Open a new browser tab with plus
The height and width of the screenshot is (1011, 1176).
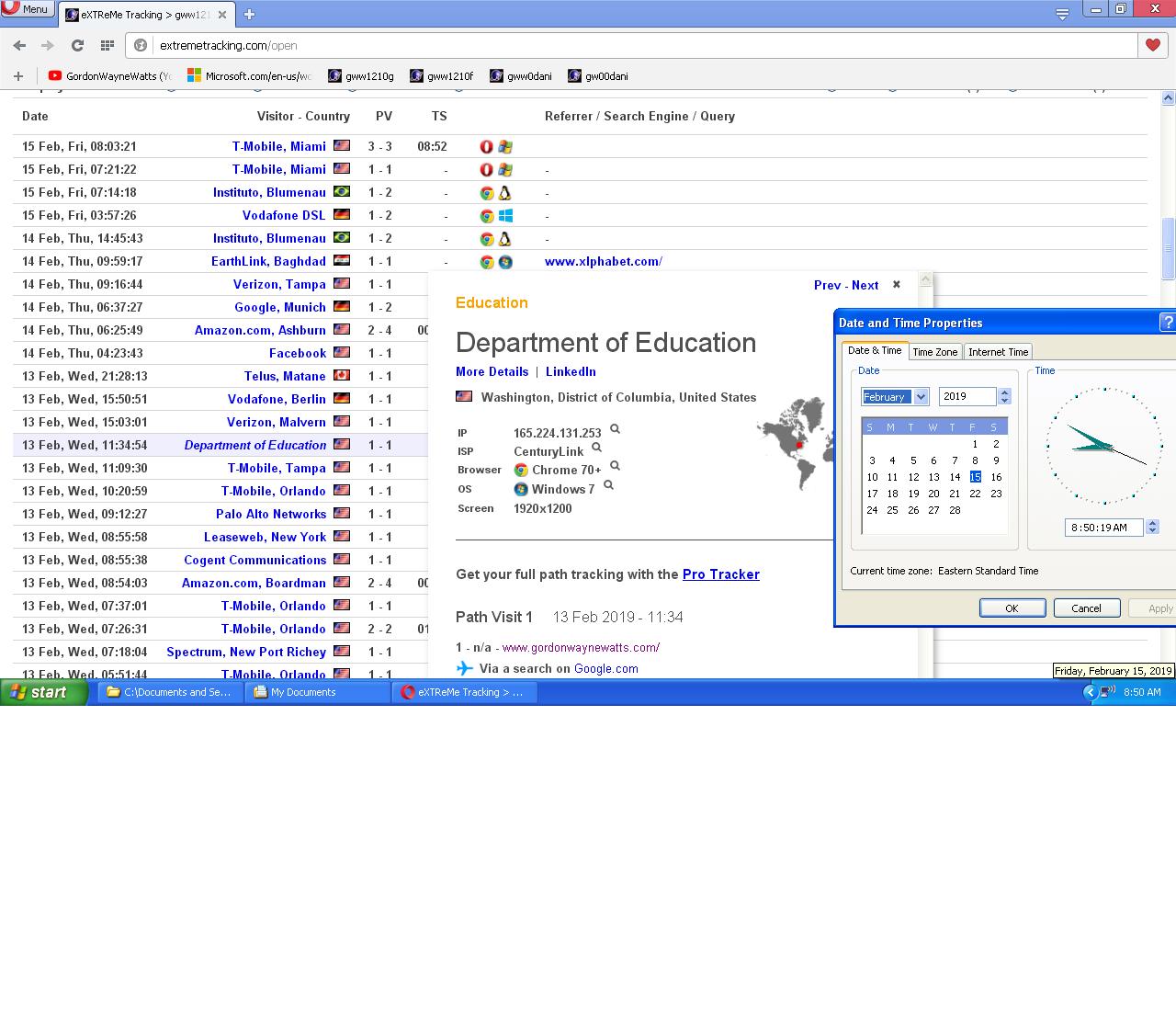[249, 14]
